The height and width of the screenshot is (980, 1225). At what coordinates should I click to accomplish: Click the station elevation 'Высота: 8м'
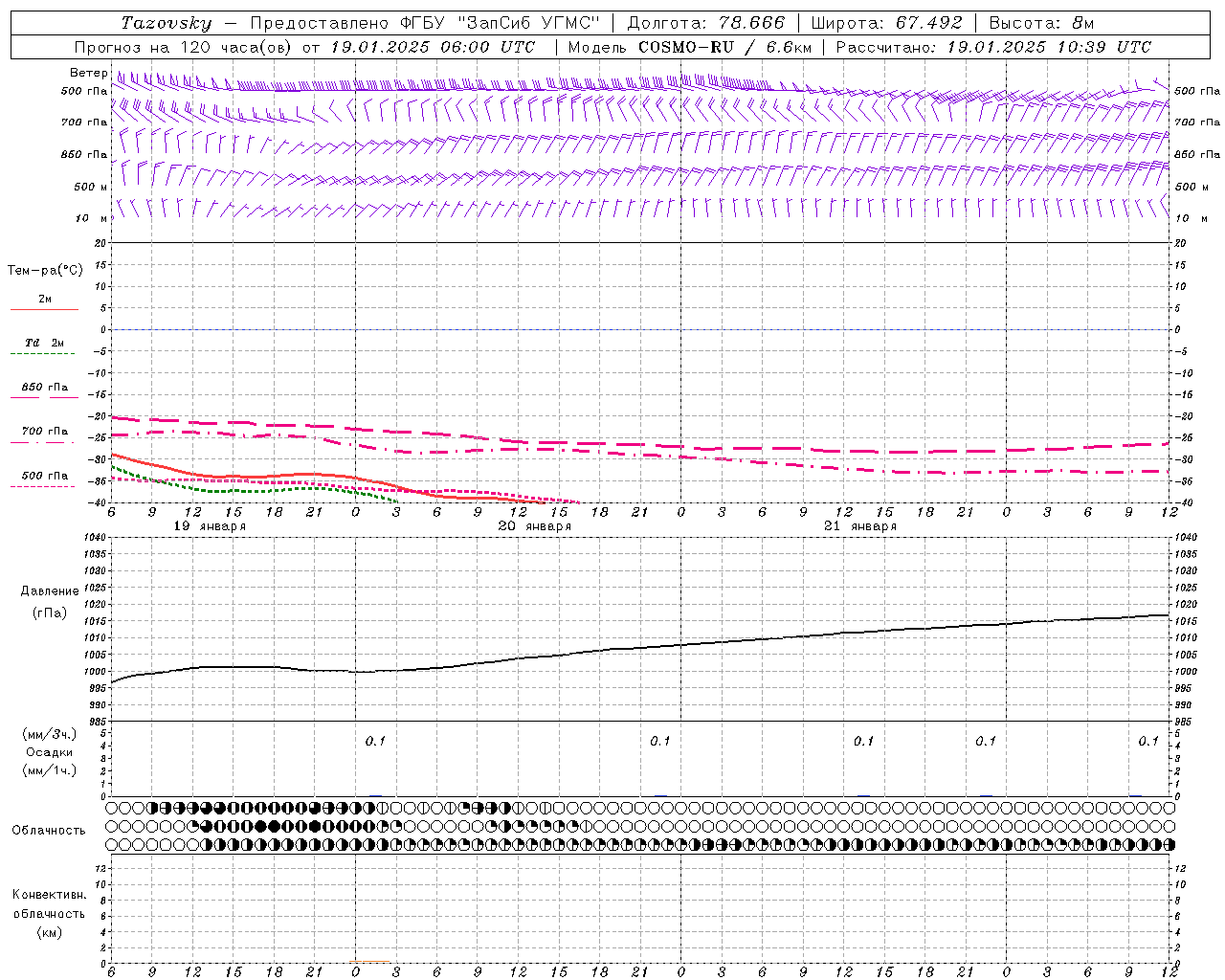(x=1041, y=23)
